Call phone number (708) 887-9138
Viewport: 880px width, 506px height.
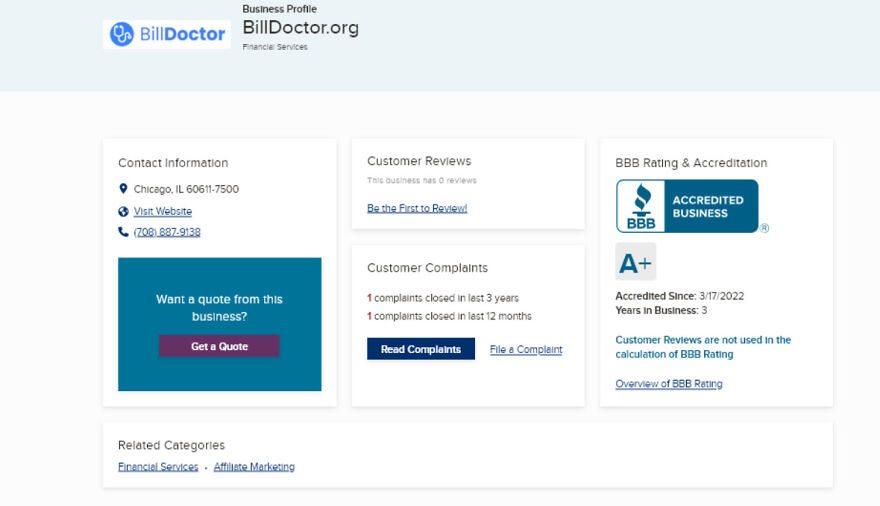pos(167,232)
